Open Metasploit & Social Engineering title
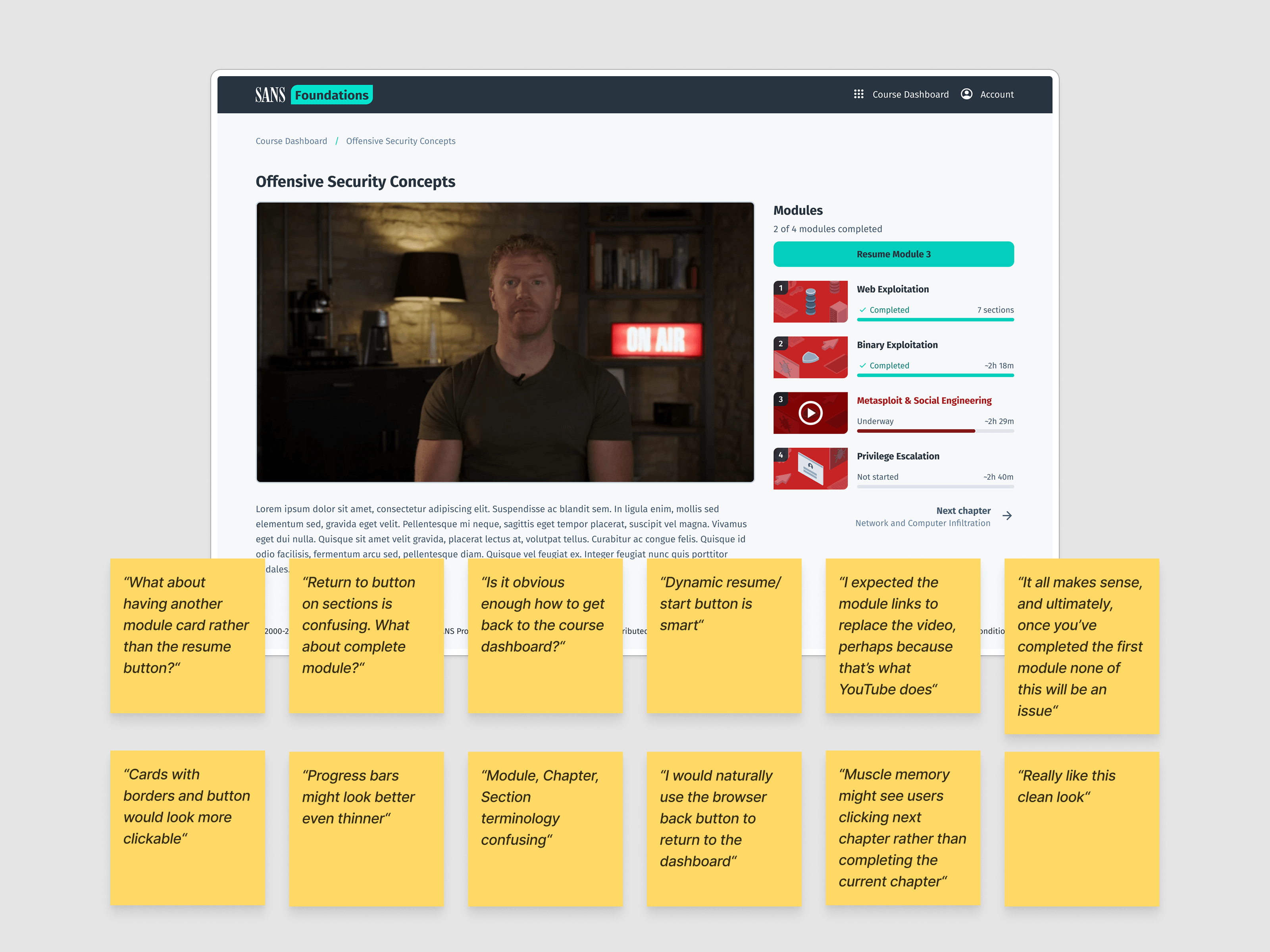The image size is (1270, 952). (924, 401)
